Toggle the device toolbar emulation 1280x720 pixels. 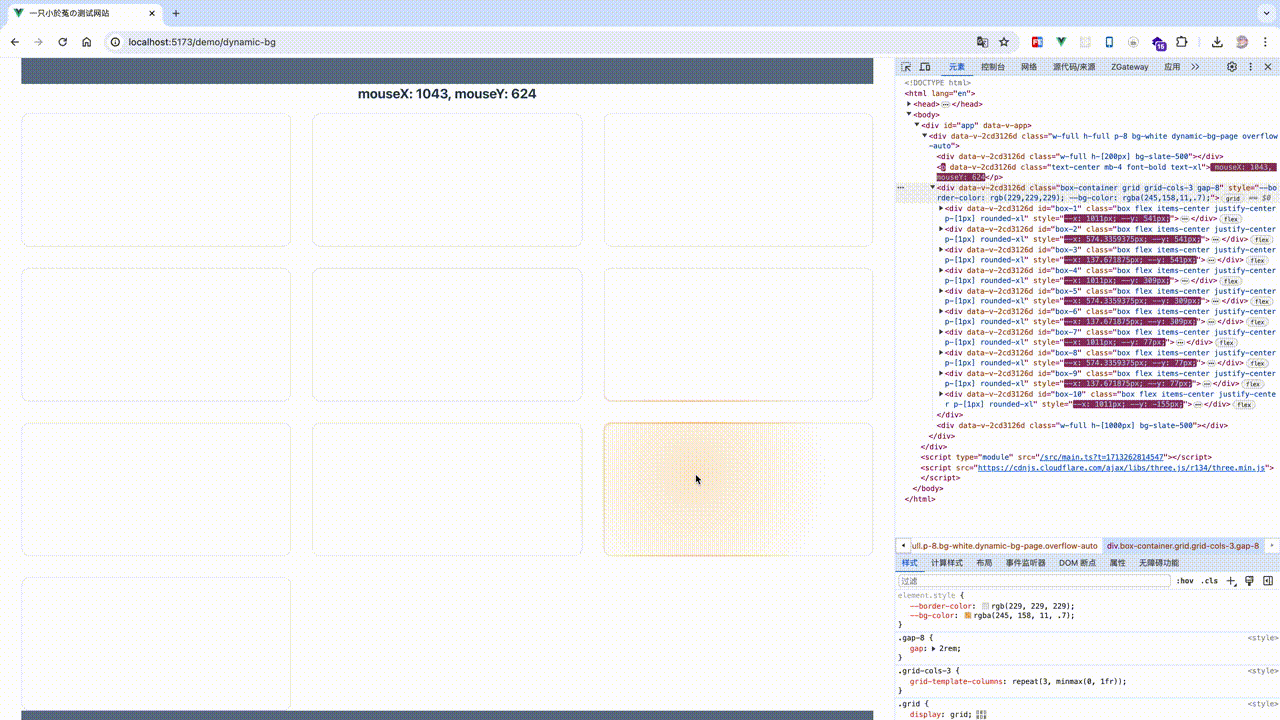click(925, 67)
